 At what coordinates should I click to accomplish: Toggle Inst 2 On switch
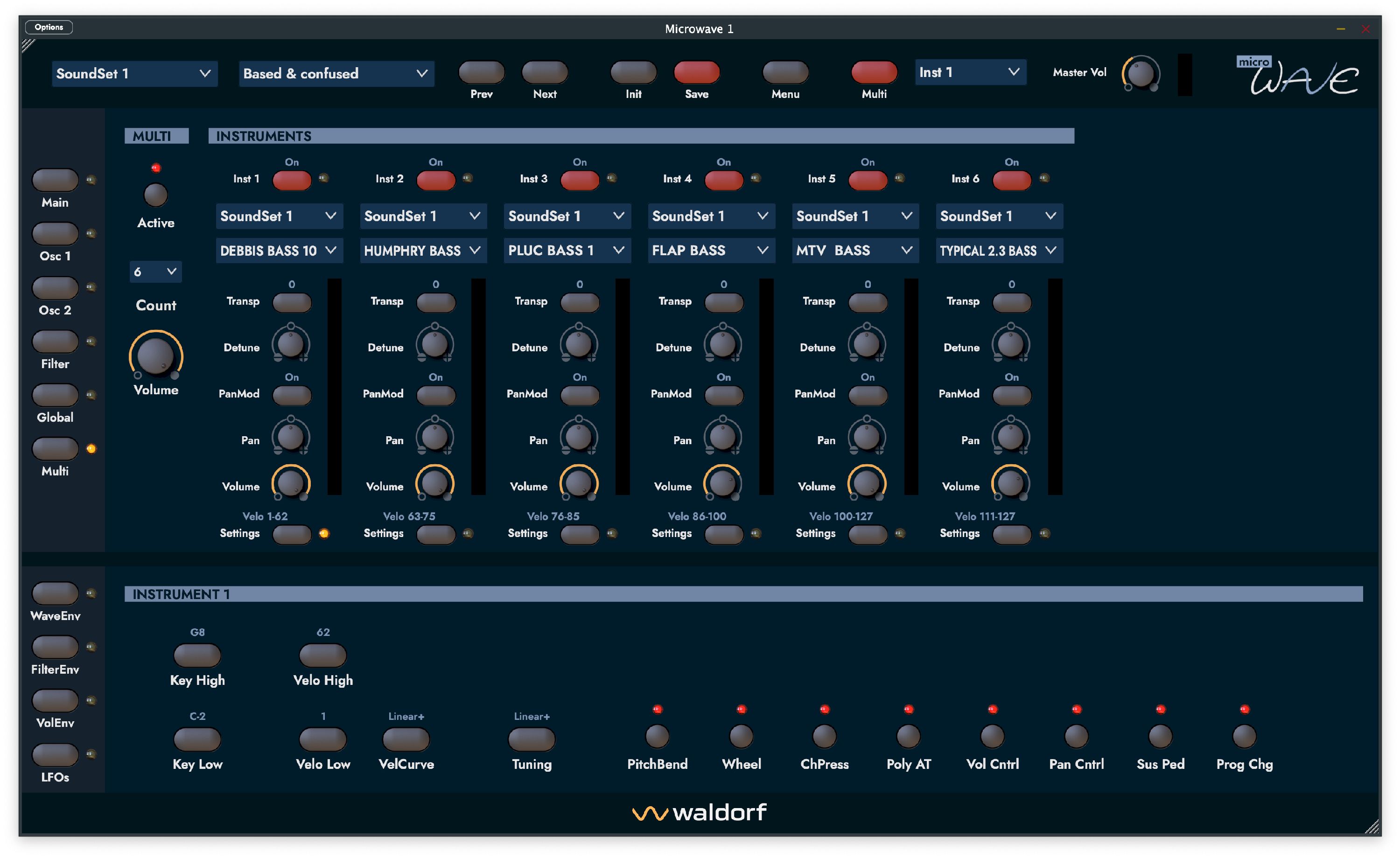436,180
